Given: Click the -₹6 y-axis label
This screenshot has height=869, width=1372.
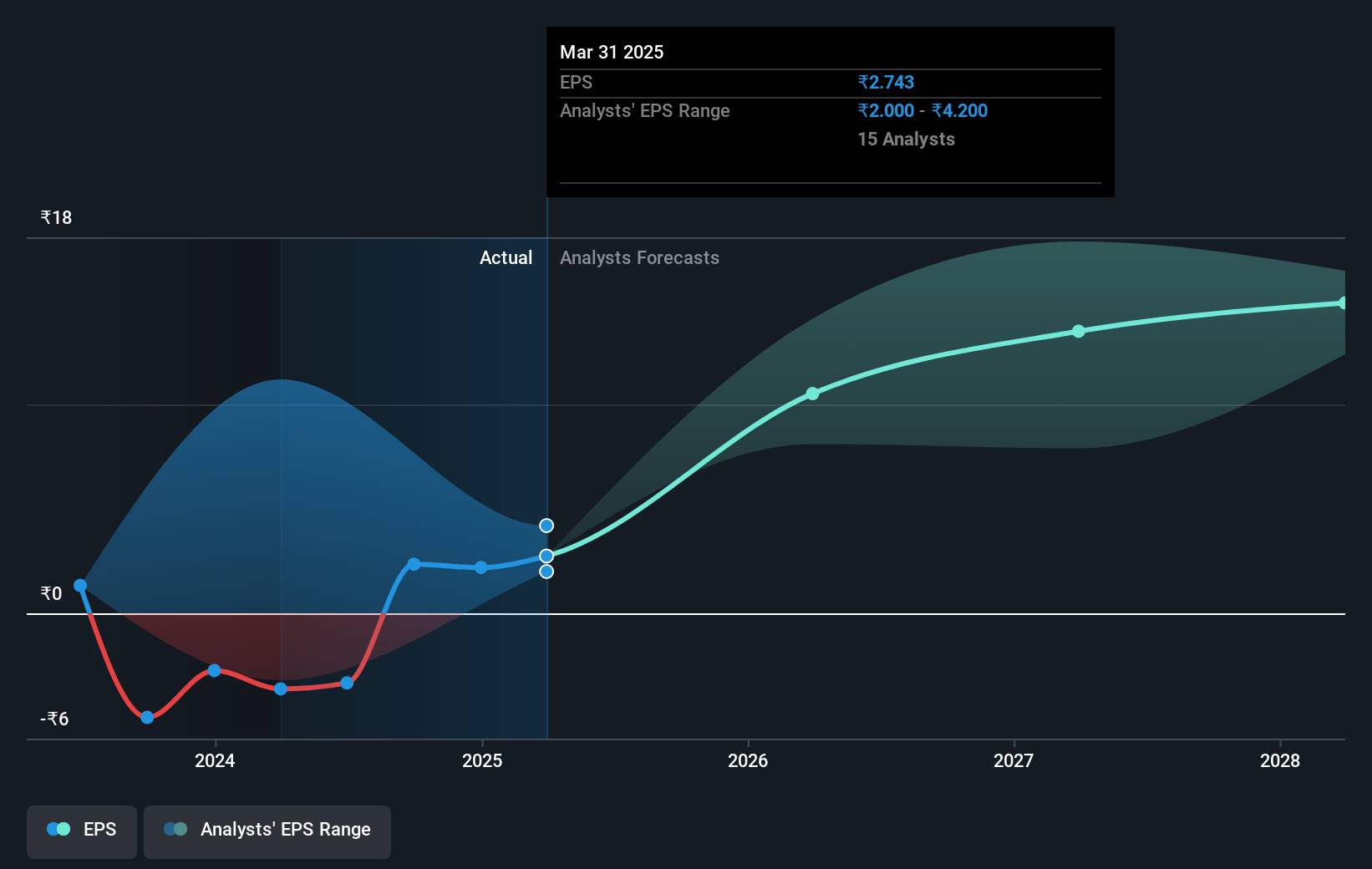Looking at the screenshot, I should pyautogui.click(x=54, y=719).
